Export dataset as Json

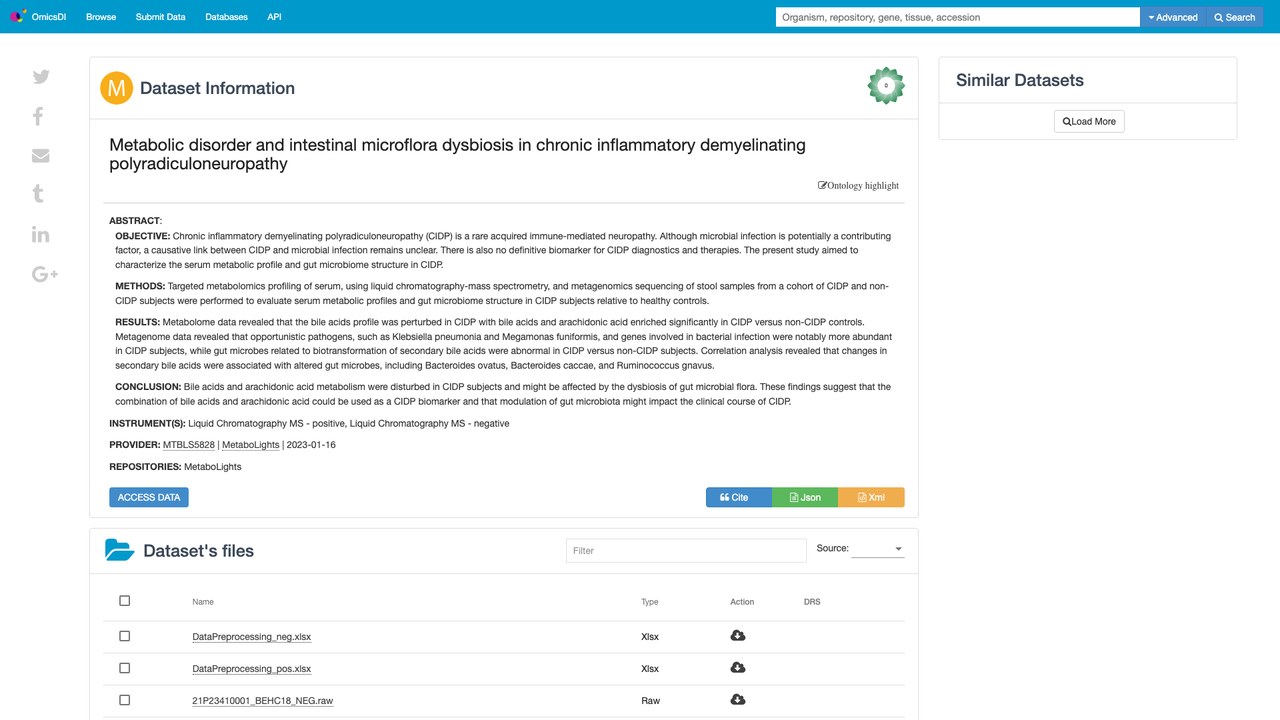click(x=805, y=497)
